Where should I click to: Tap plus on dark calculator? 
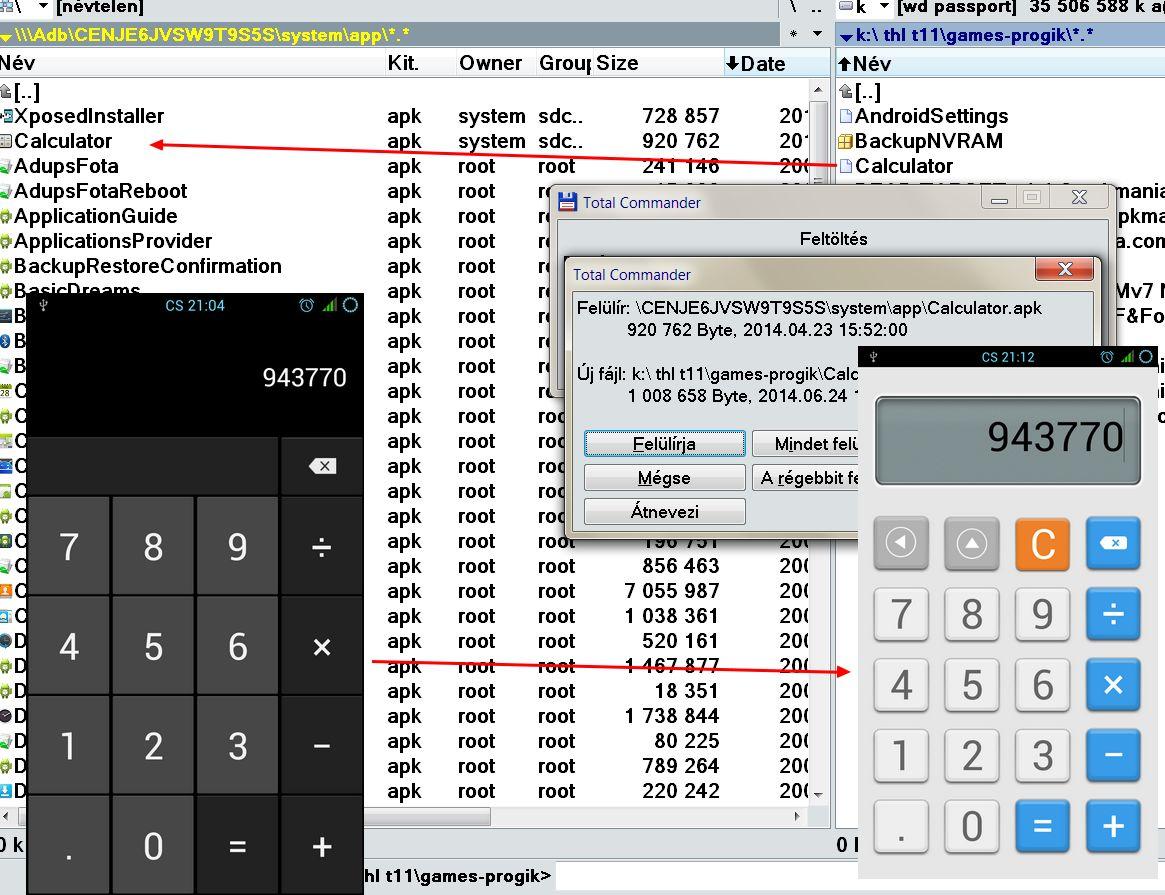[322, 846]
